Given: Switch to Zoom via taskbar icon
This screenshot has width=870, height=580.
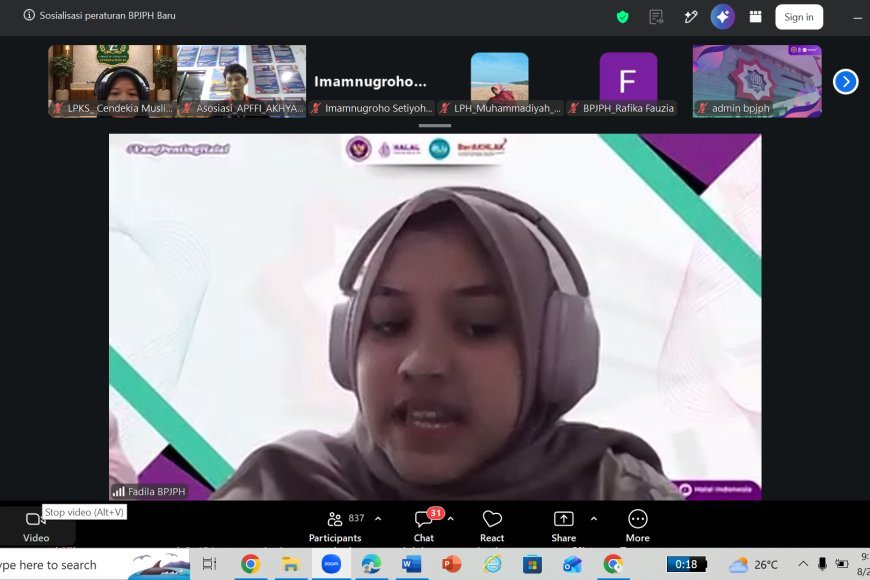Looking at the screenshot, I should tap(331, 564).
